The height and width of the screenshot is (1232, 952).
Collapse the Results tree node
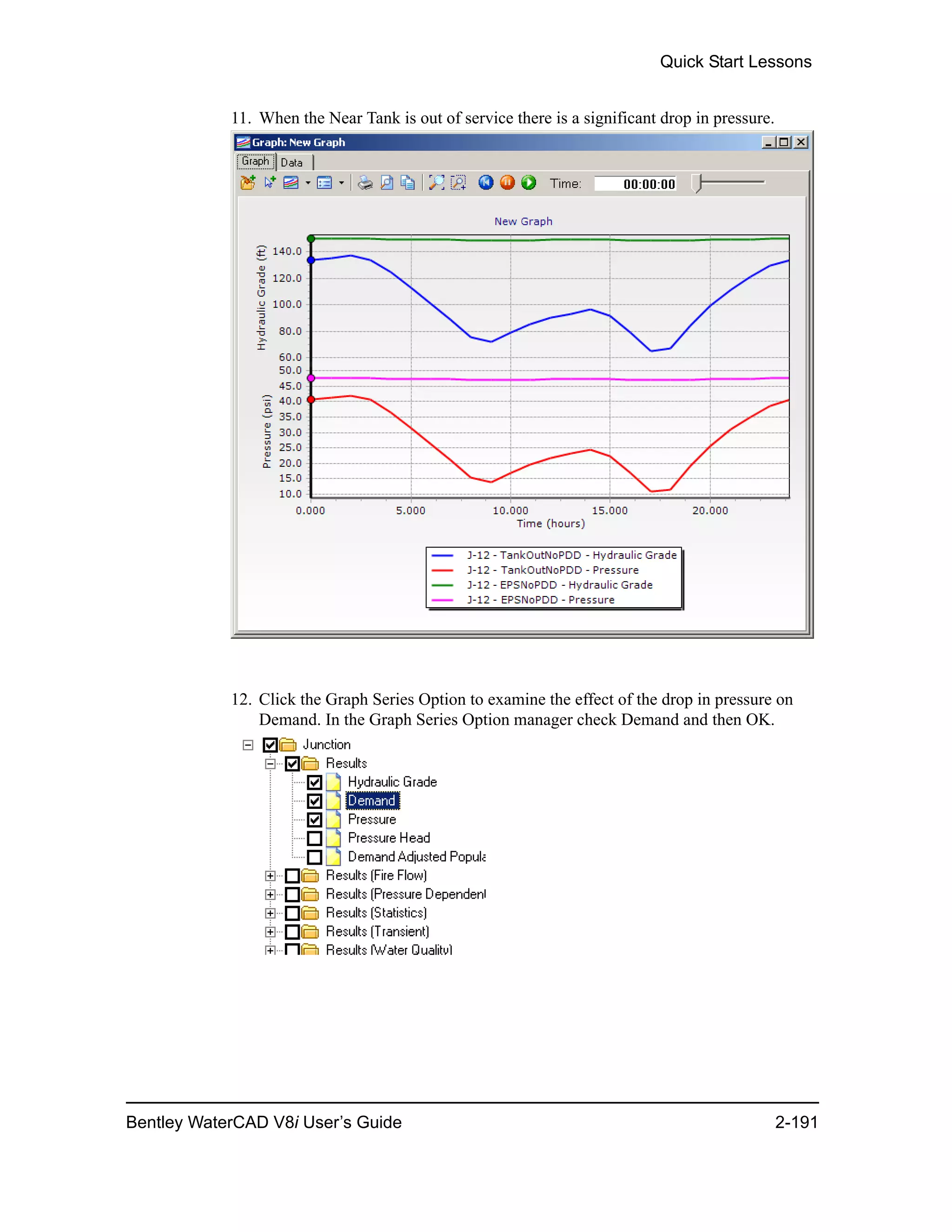click(270, 764)
